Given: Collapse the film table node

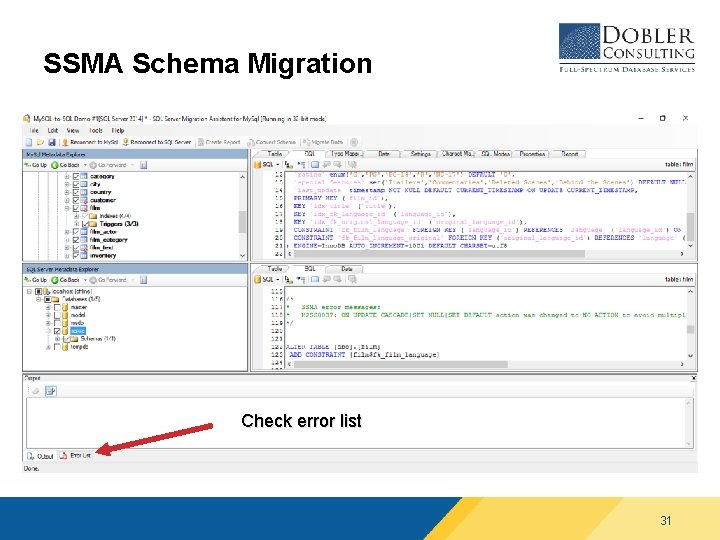Looking at the screenshot, I should (67, 208).
